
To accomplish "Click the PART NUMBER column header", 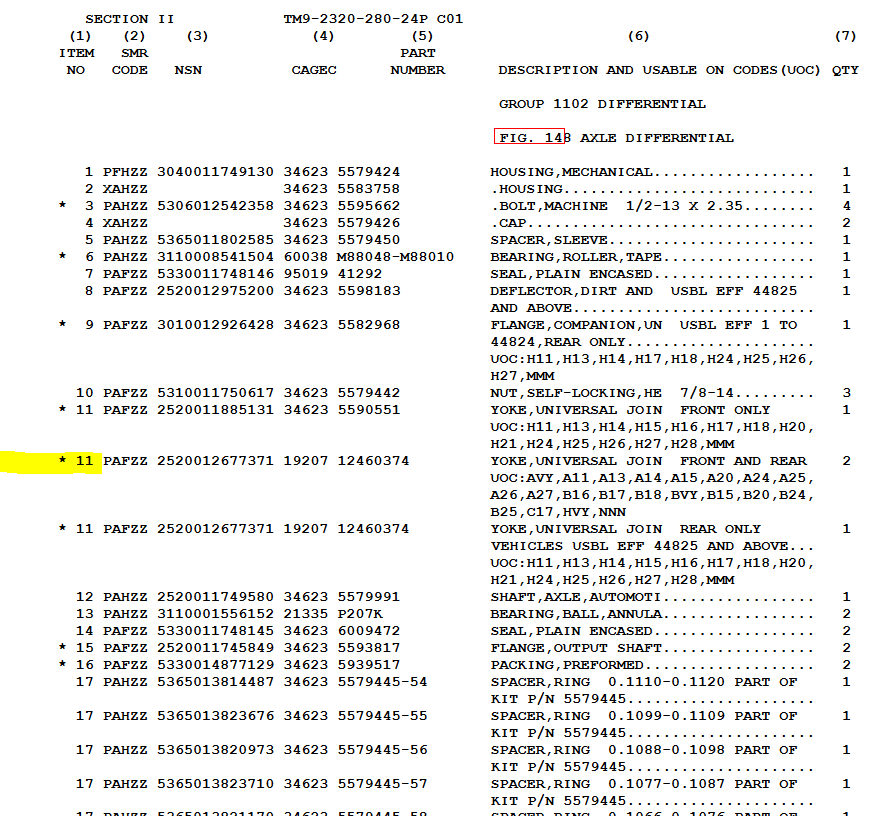I will [418, 61].
